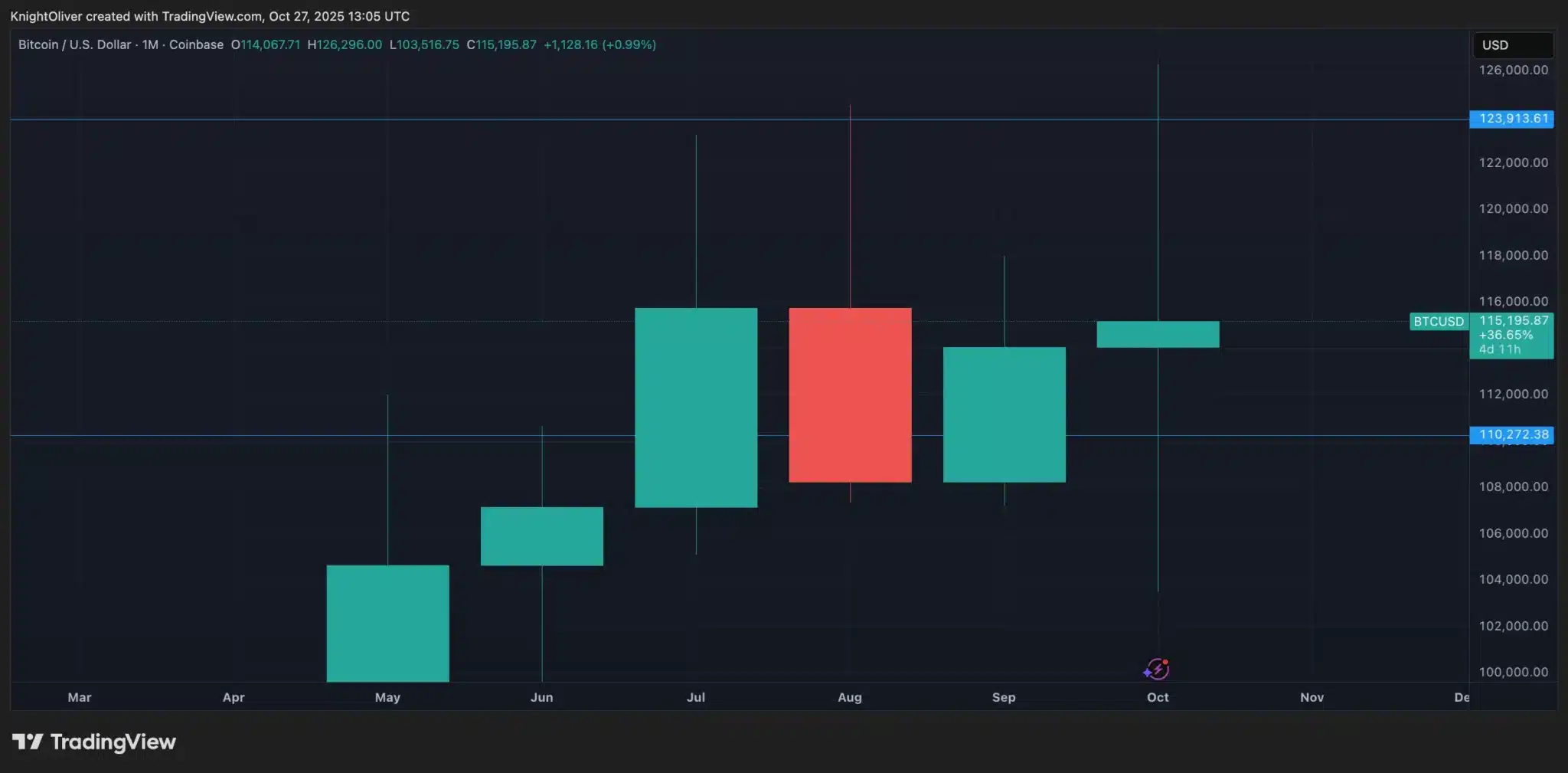The height and width of the screenshot is (773, 1568).
Task: Click the Sep label on time axis
Action: tap(1004, 697)
